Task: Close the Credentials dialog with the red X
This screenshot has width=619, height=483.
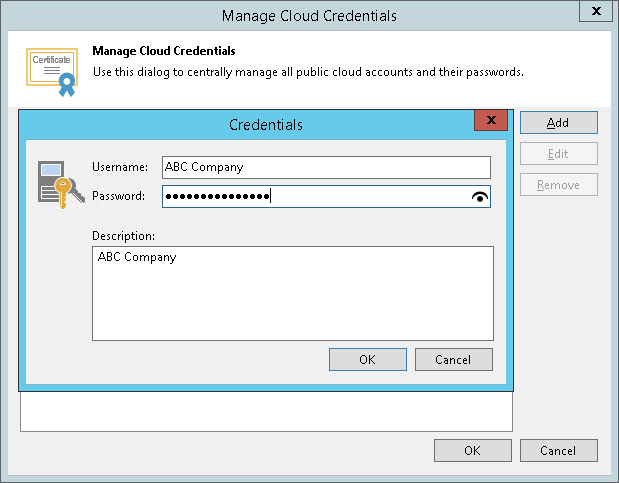Action: tap(489, 121)
